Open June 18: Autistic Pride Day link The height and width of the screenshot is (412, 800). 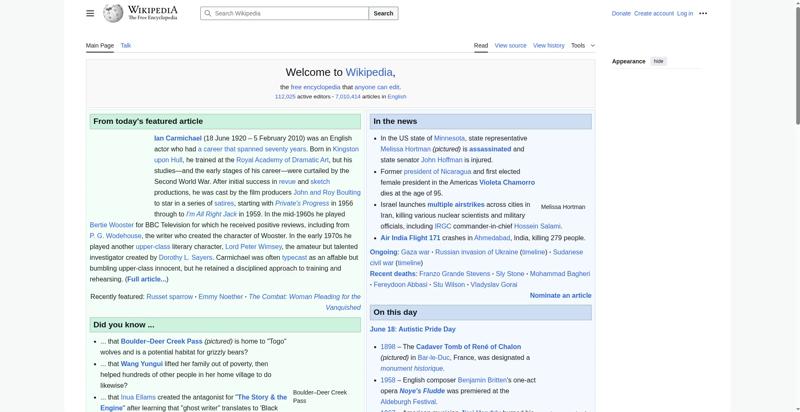(x=413, y=329)
